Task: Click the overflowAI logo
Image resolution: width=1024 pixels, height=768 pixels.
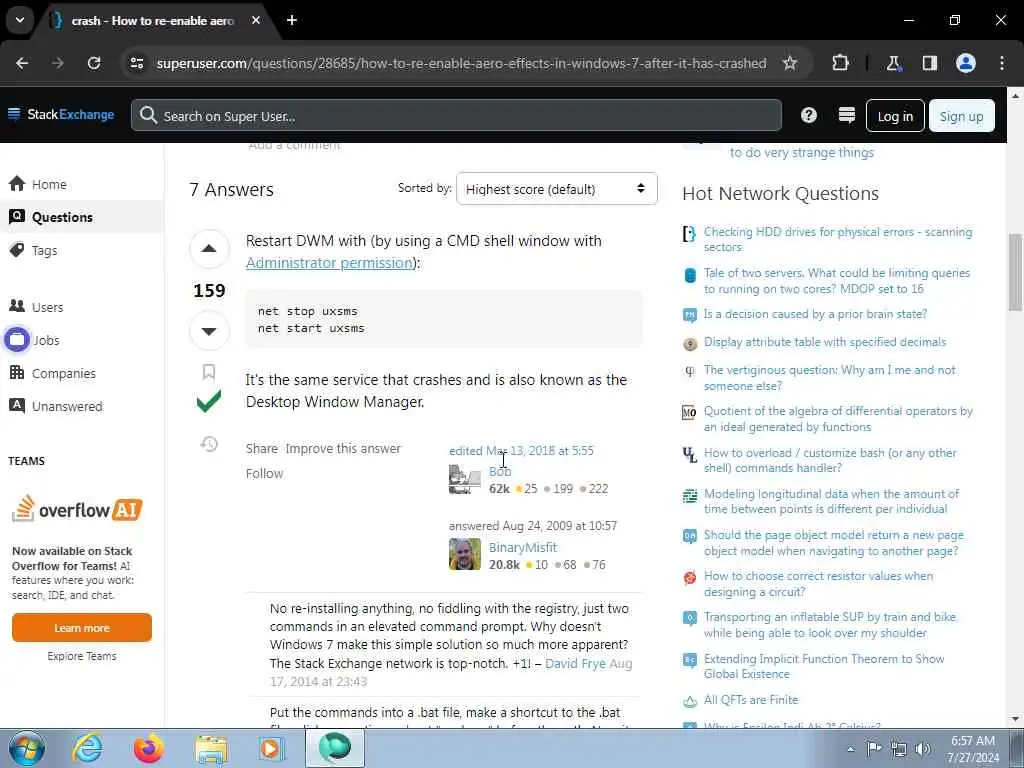Action: [78, 509]
